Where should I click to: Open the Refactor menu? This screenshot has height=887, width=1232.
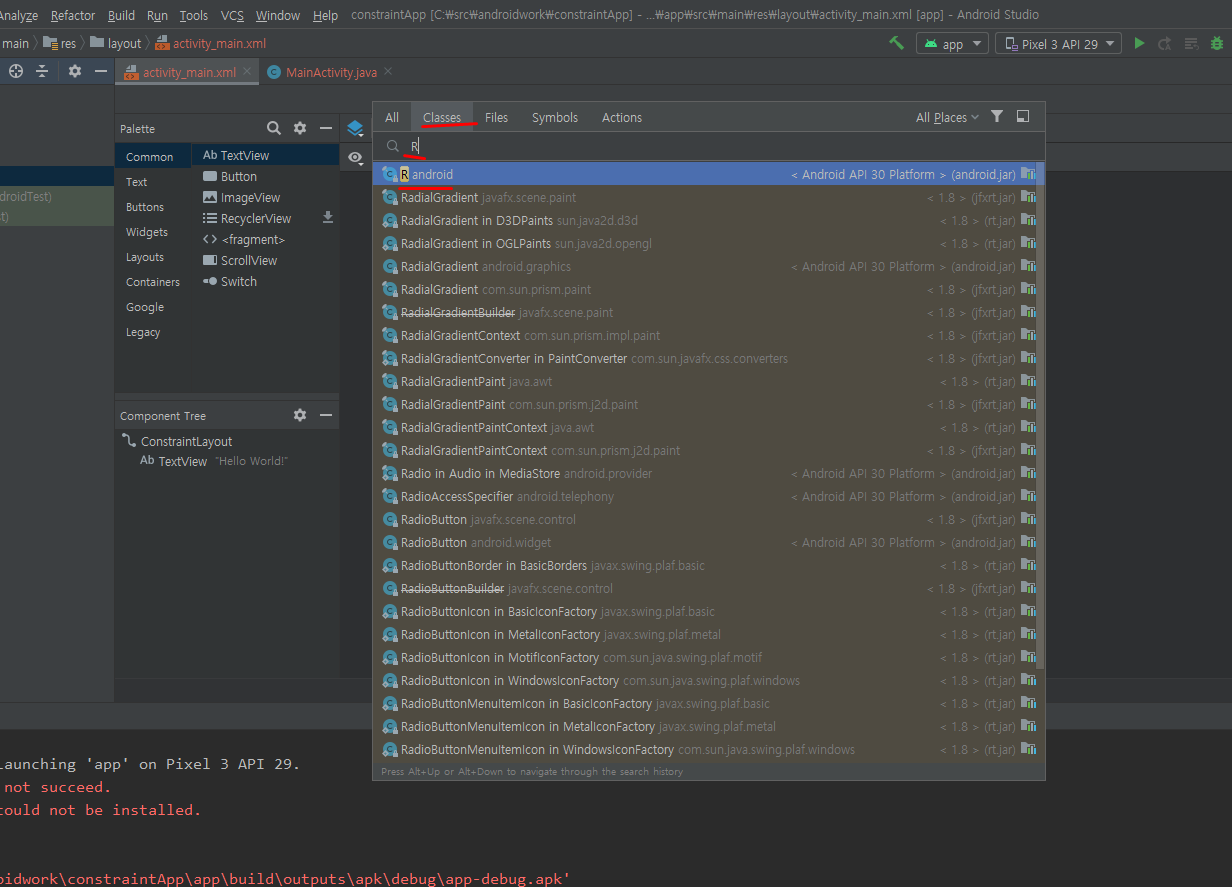pos(73,15)
